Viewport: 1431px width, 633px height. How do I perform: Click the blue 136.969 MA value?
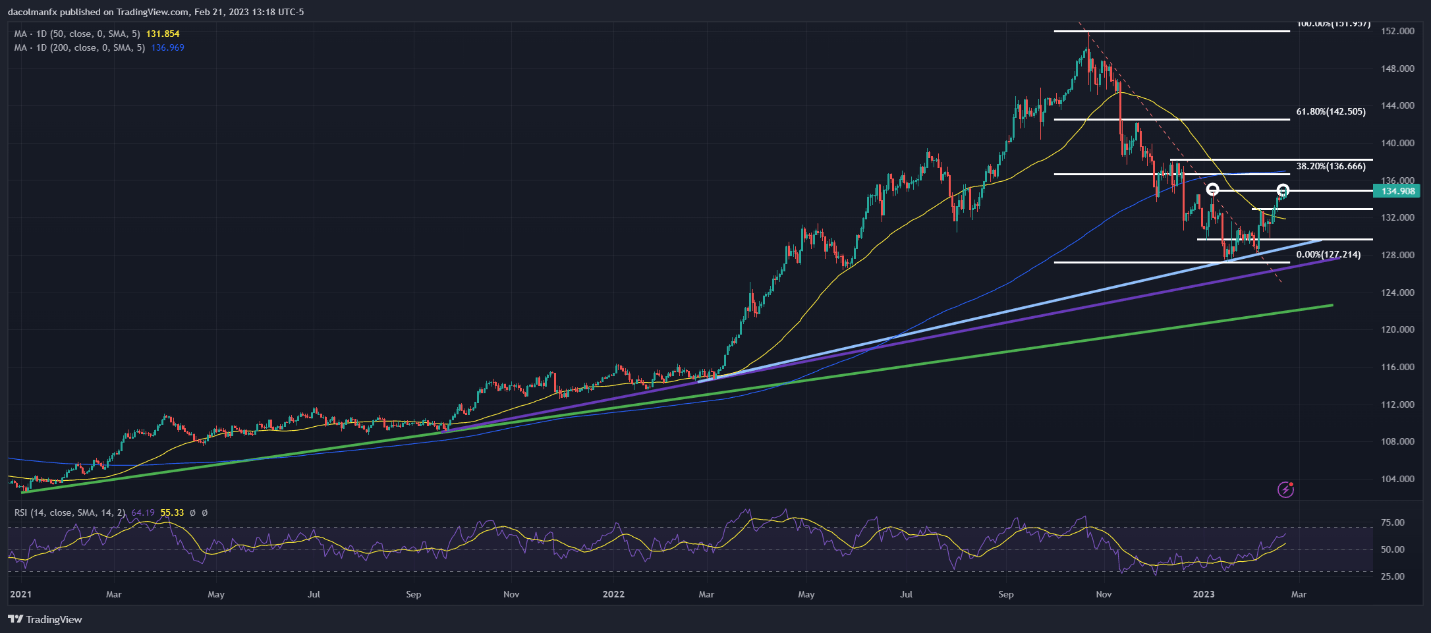[166, 47]
